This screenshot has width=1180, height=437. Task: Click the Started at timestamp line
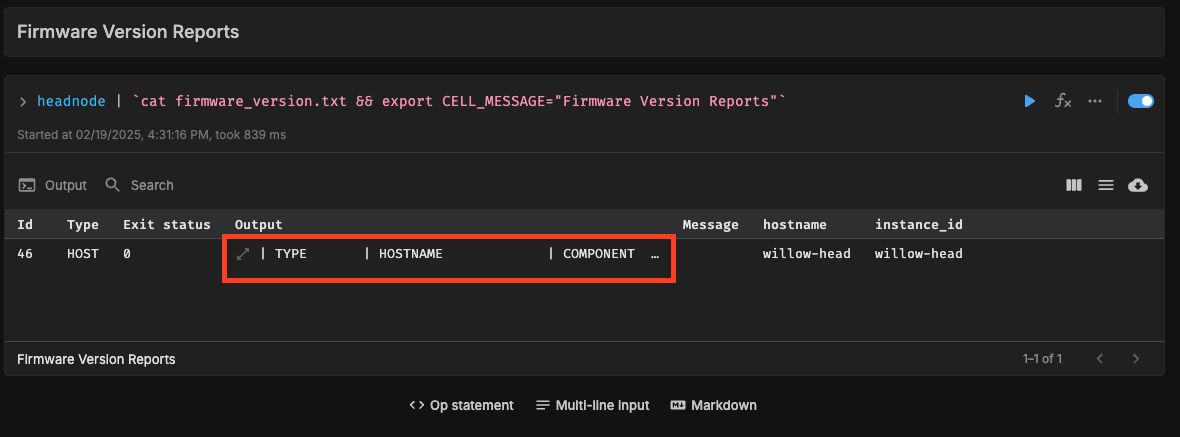(151, 135)
